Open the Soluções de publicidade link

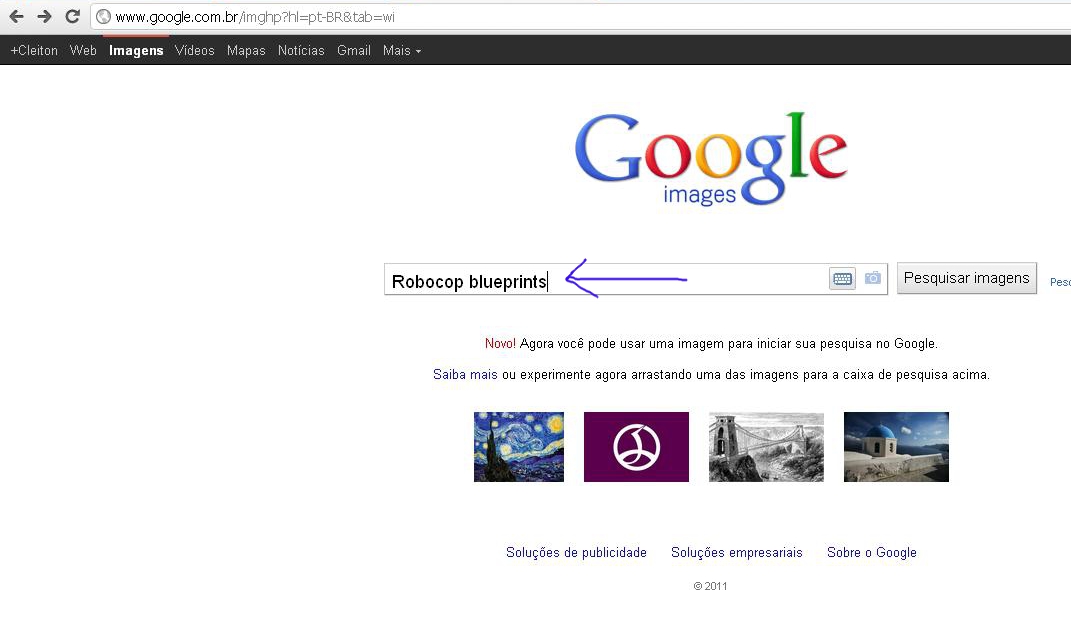(x=576, y=552)
